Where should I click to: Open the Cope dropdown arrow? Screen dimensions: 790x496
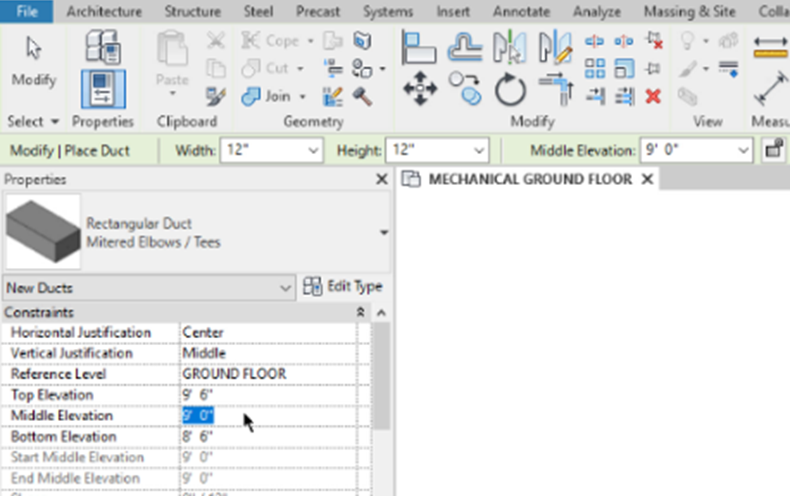click(310, 40)
